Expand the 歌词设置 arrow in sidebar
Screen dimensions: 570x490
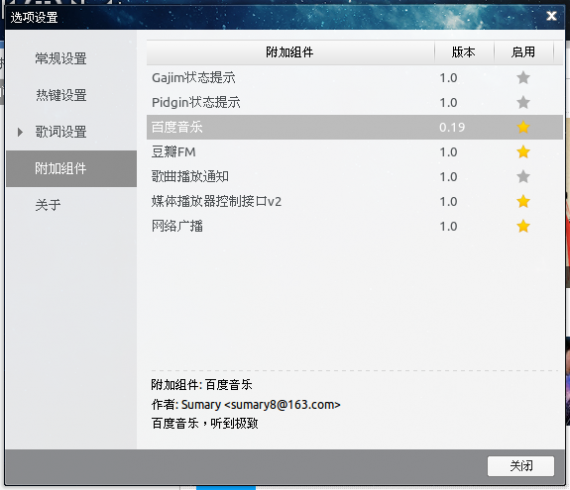pos(20,132)
